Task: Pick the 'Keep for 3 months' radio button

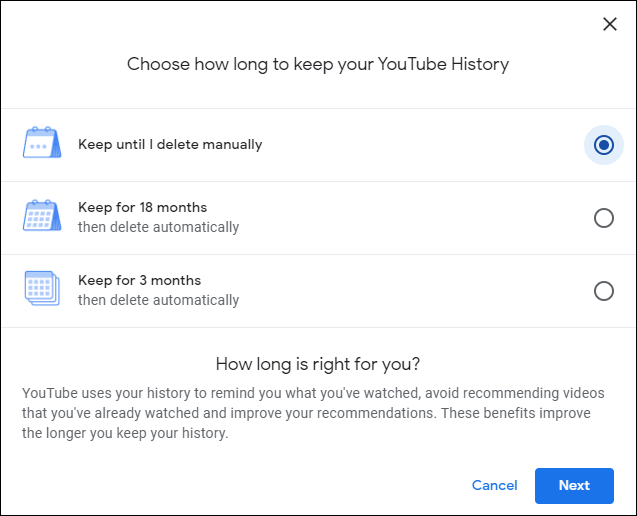Action: pyautogui.click(x=604, y=291)
